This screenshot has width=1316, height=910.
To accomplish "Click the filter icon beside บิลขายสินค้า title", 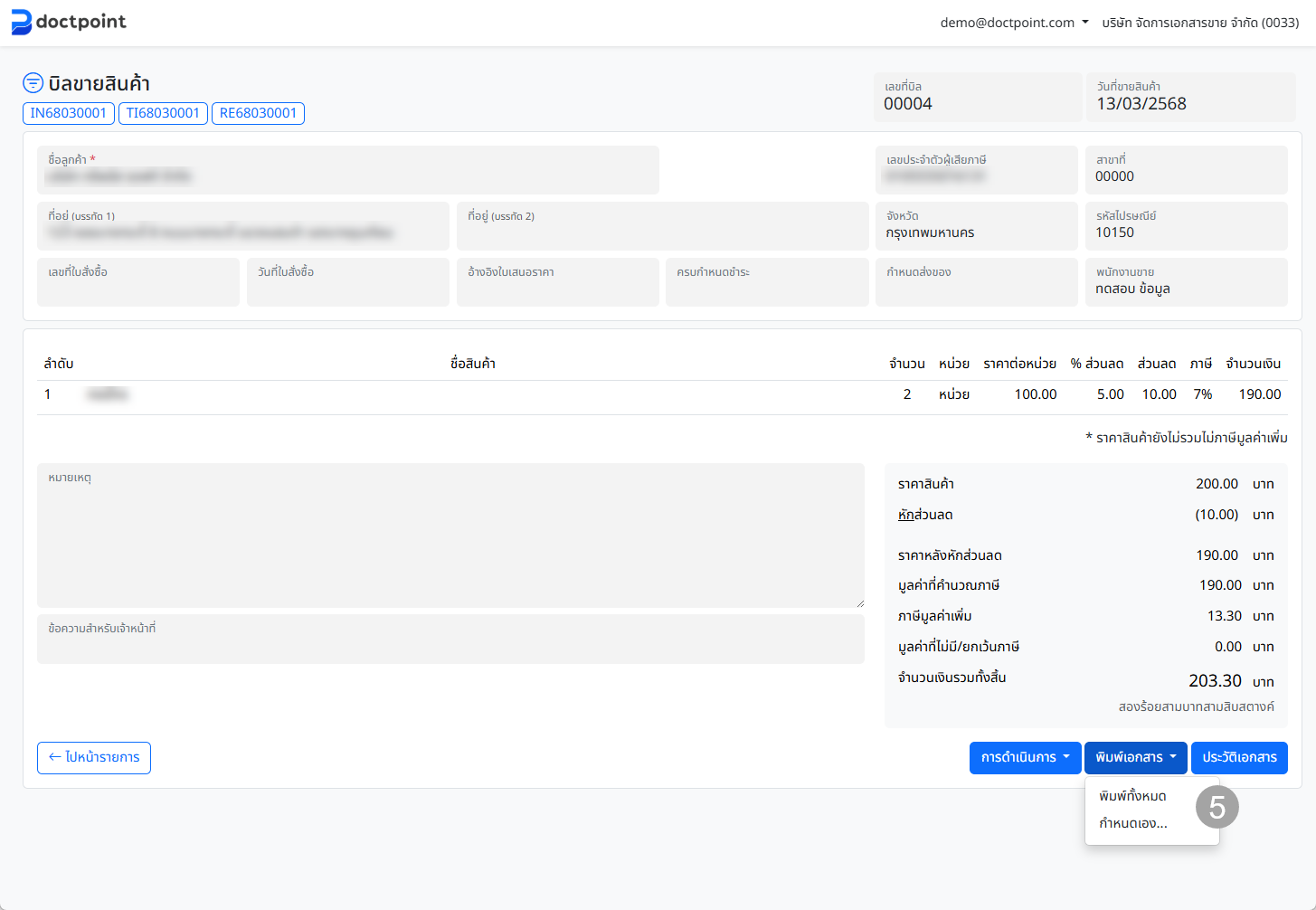I will point(33,83).
